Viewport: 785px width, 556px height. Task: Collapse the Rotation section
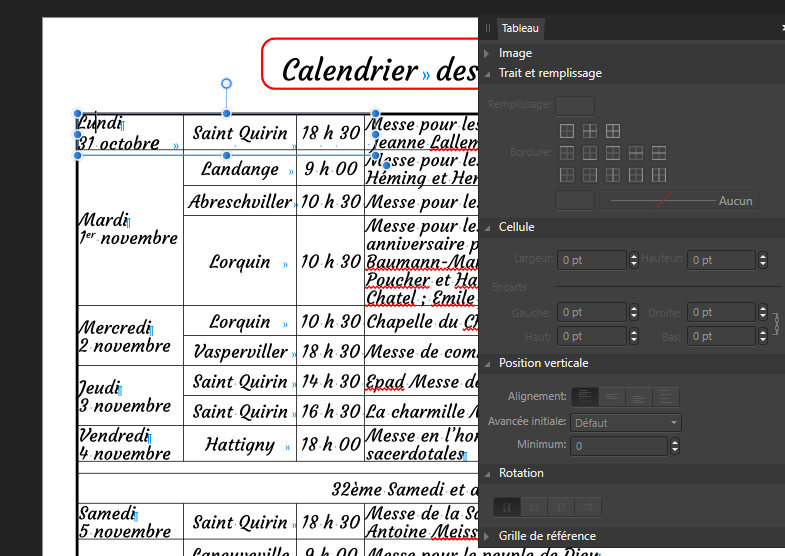click(487, 473)
